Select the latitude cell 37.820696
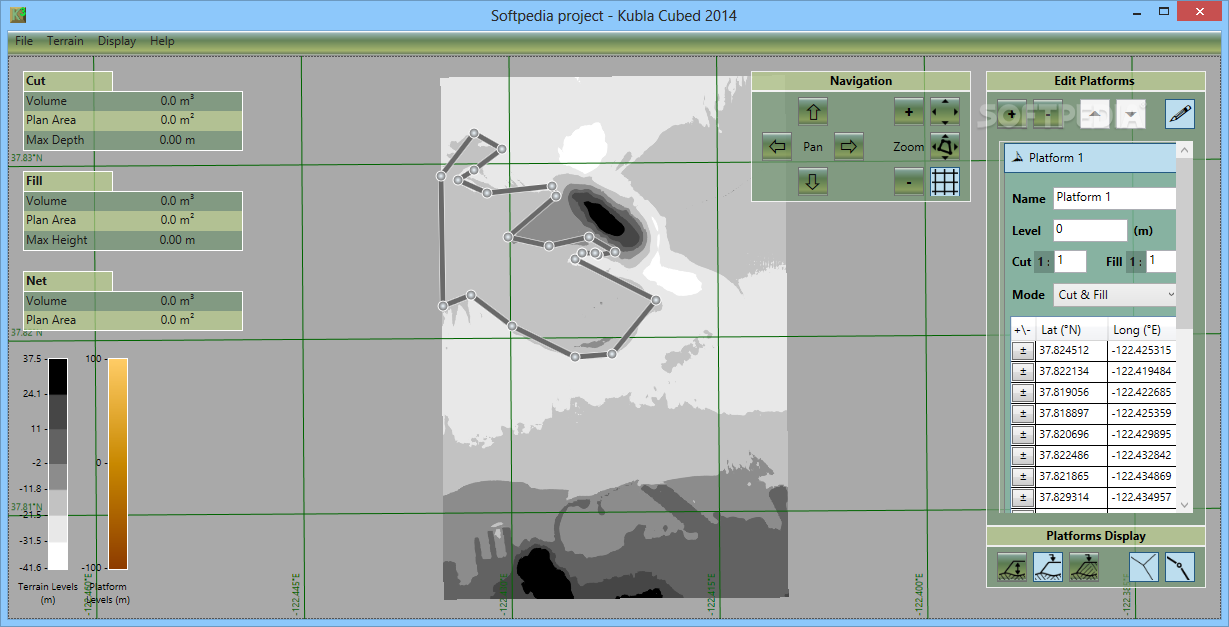1229x627 pixels. point(1071,434)
